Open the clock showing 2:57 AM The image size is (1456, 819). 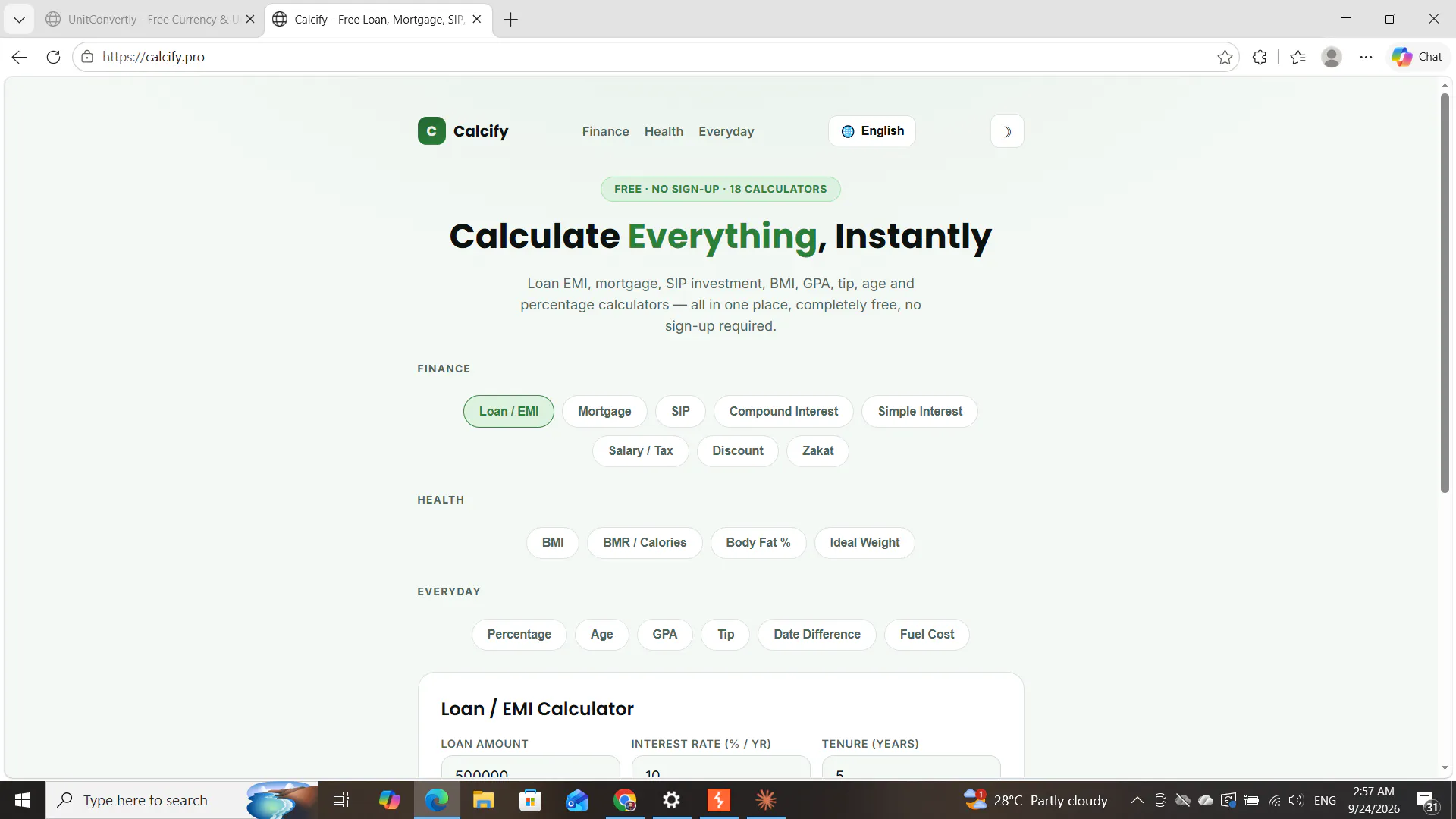(1373, 800)
